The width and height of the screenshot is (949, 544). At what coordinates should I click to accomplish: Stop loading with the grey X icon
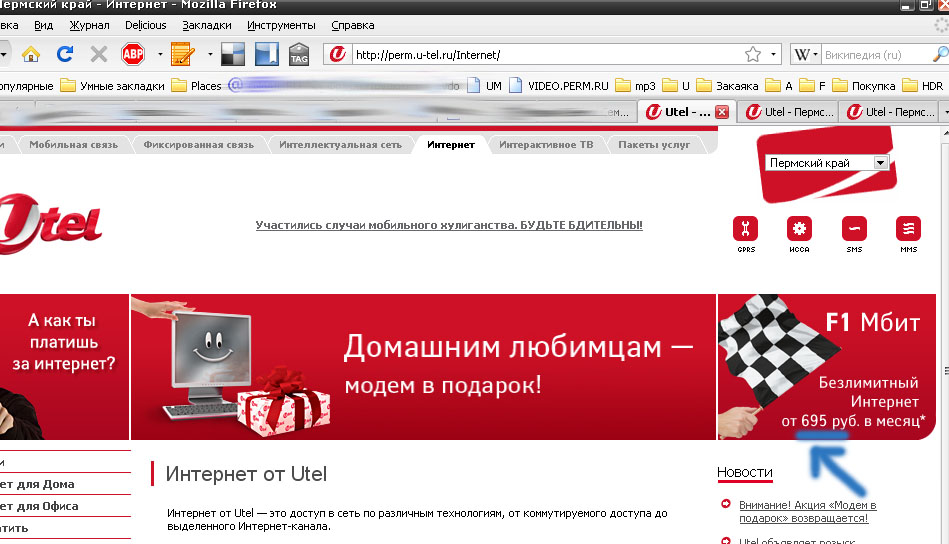pos(99,54)
